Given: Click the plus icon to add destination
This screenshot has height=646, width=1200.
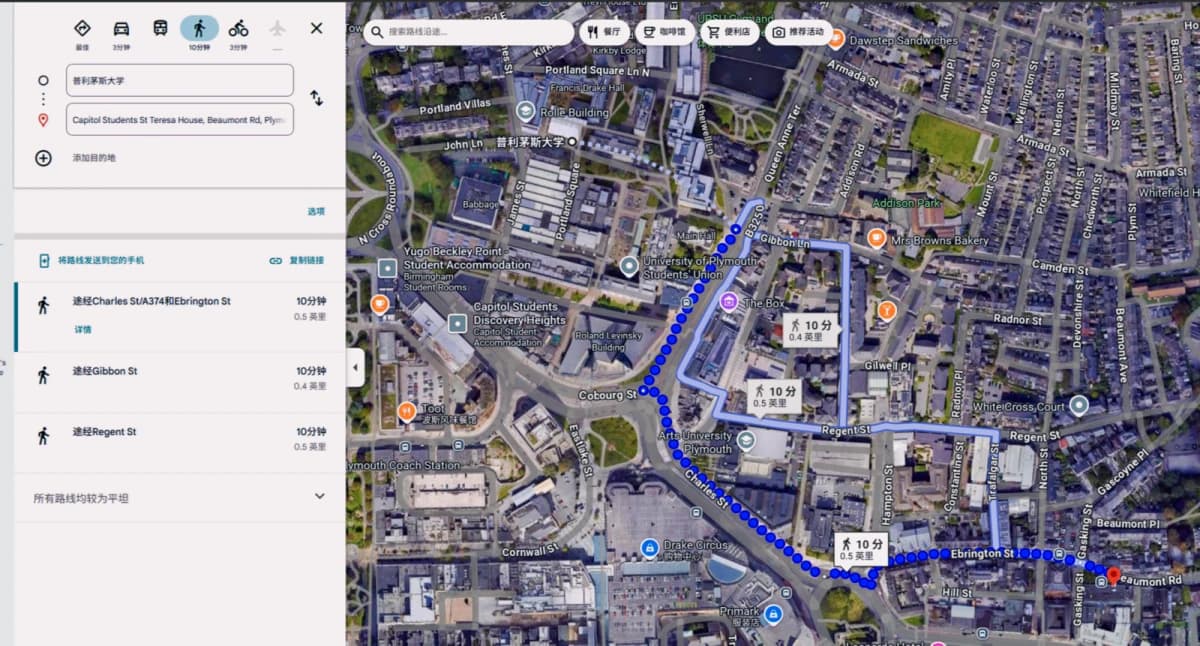Looking at the screenshot, I should 43,158.
